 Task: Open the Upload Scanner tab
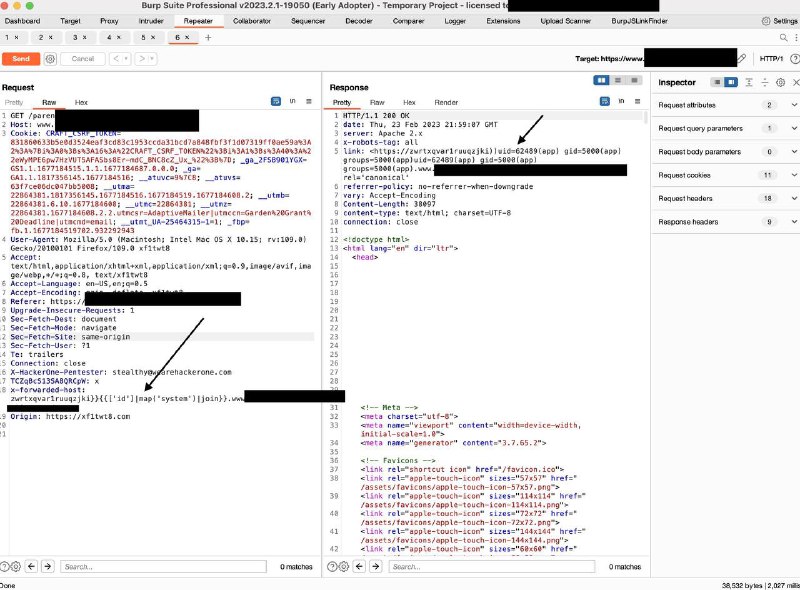pyautogui.click(x=565, y=21)
